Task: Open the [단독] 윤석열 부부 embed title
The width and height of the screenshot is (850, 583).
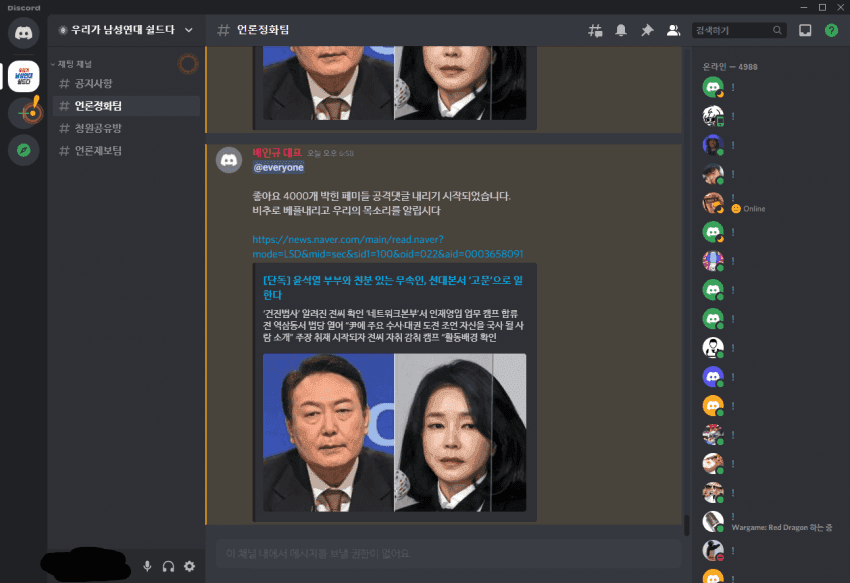Action: coord(392,287)
